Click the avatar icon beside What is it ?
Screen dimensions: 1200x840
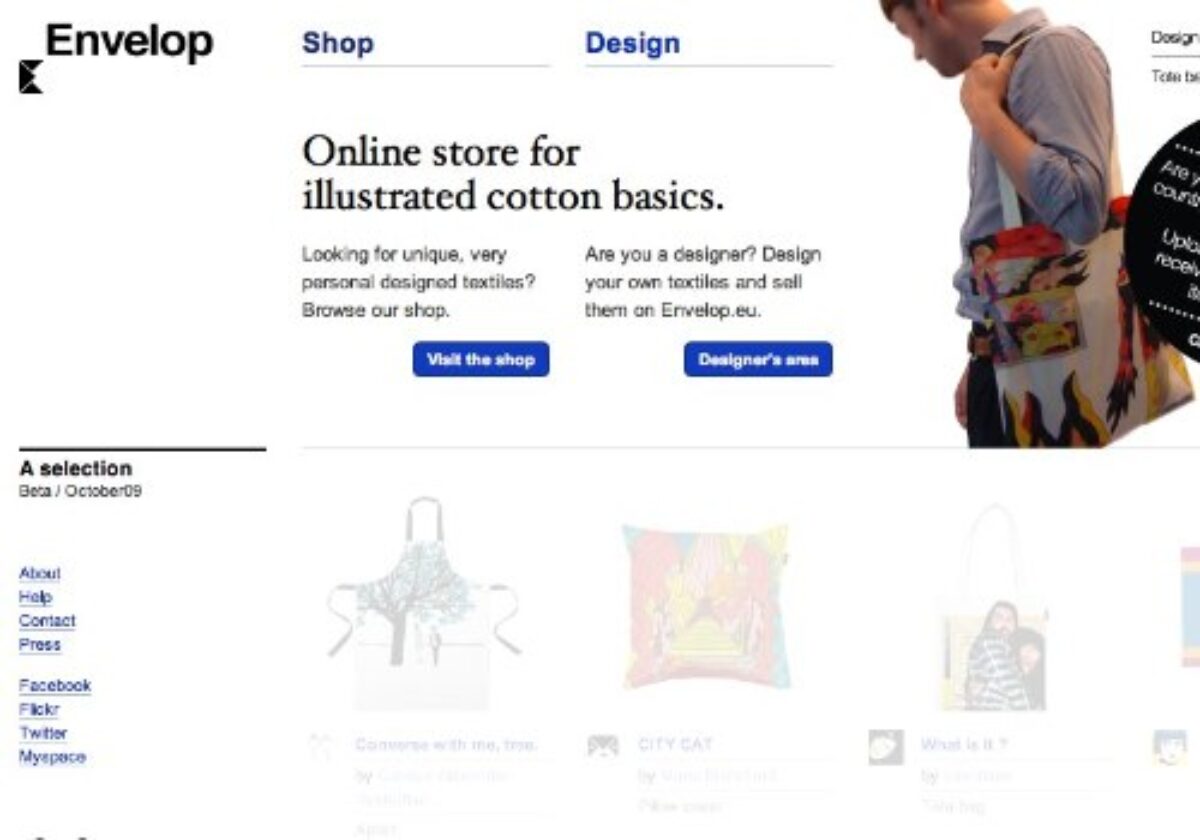pyautogui.click(x=886, y=746)
